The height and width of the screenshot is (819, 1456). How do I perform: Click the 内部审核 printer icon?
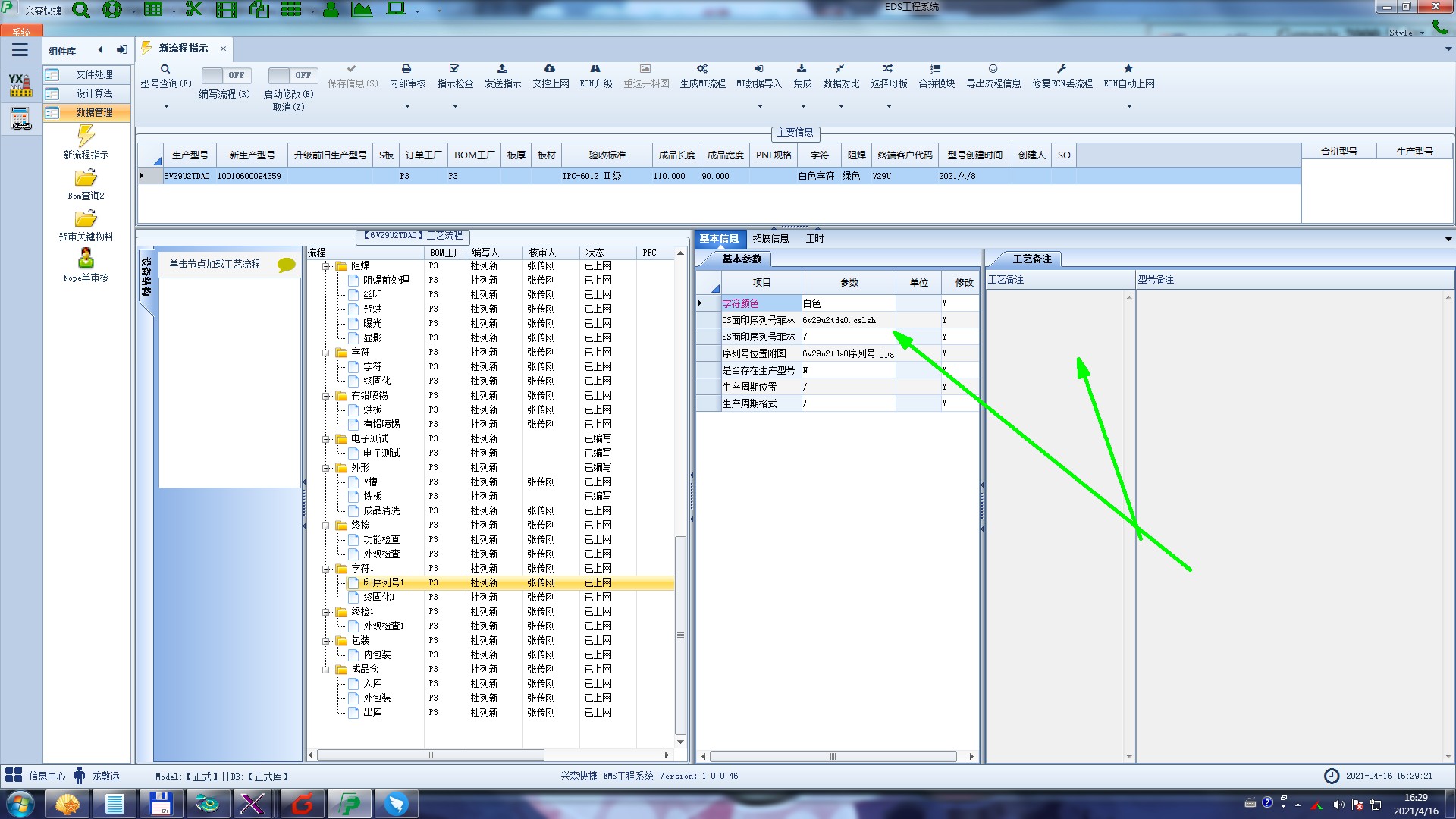coord(406,69)
